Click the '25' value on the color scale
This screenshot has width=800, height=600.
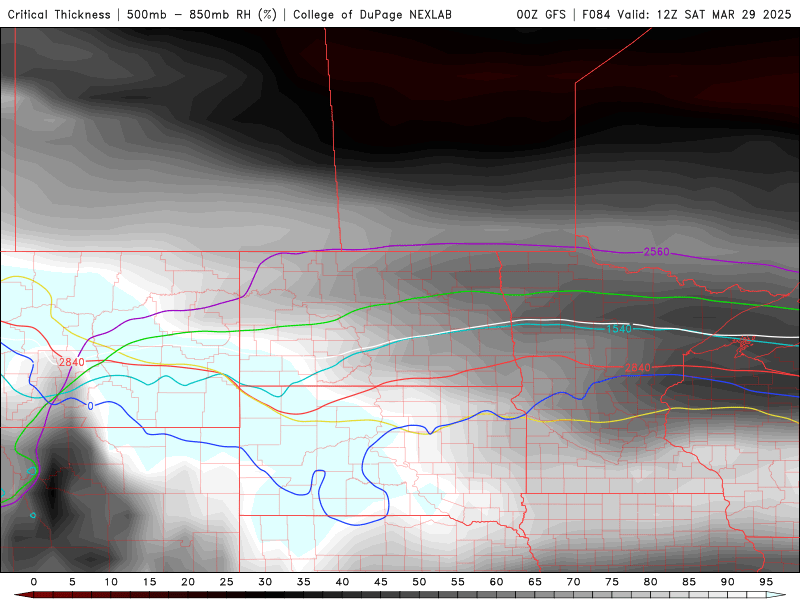227,582
